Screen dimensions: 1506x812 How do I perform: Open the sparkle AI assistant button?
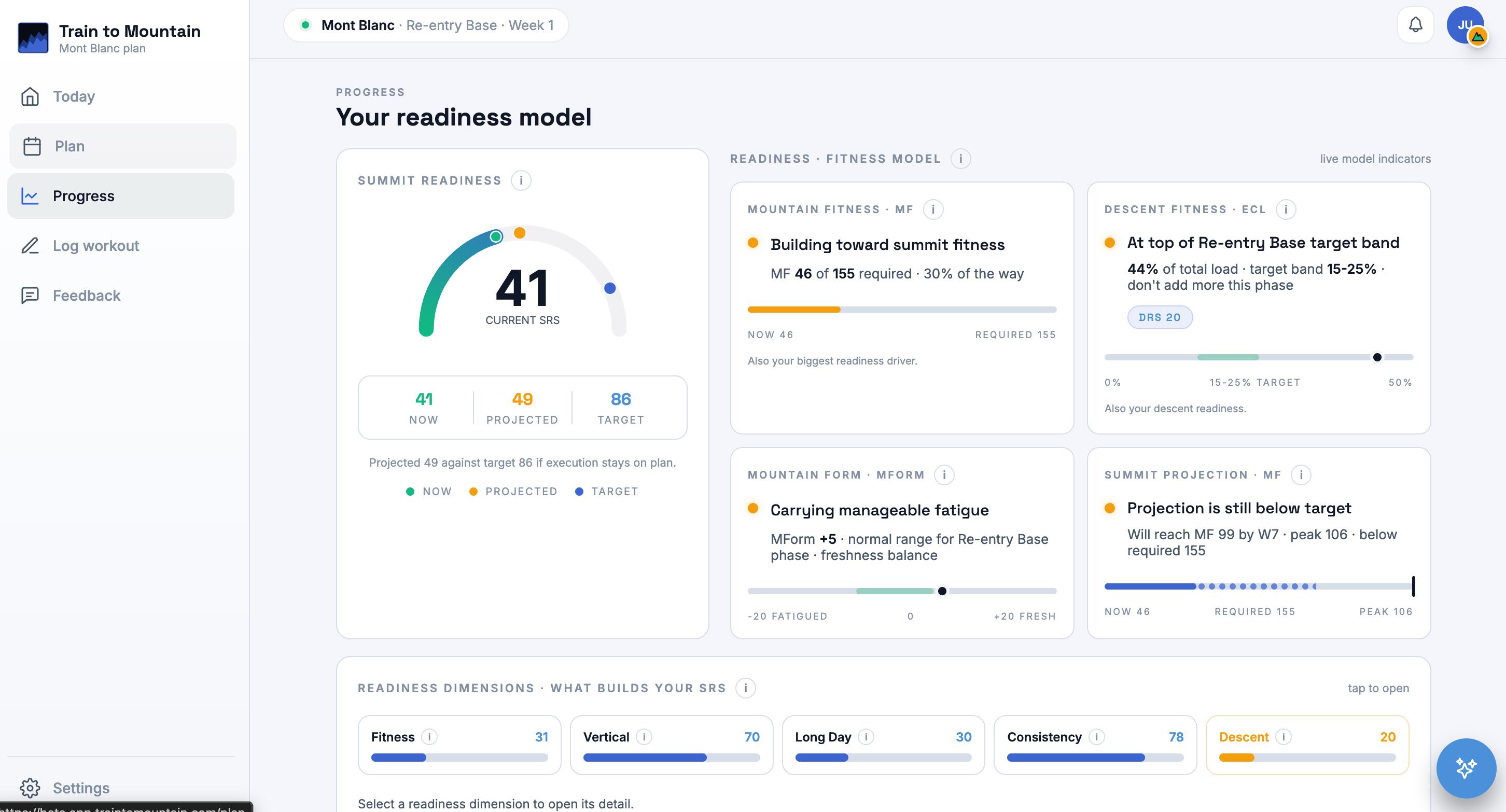click(x=1466, y=768)
